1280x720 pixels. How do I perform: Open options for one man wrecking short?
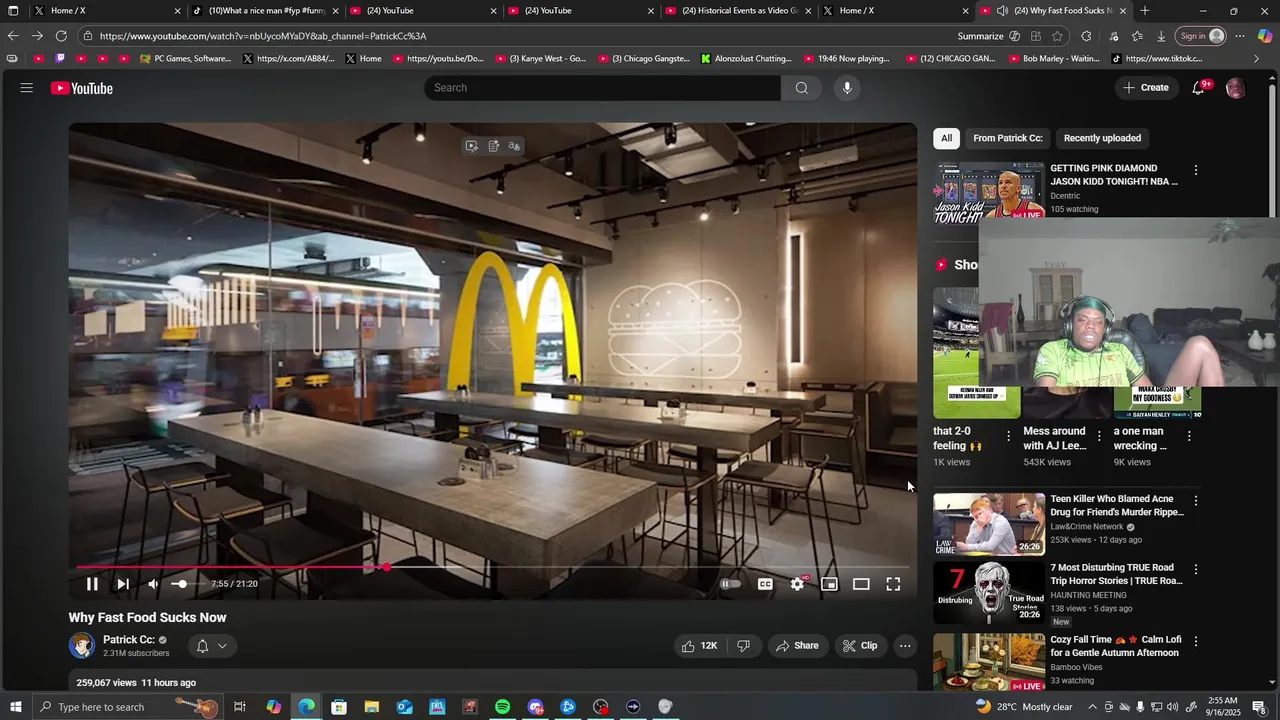pos(1189,436)
